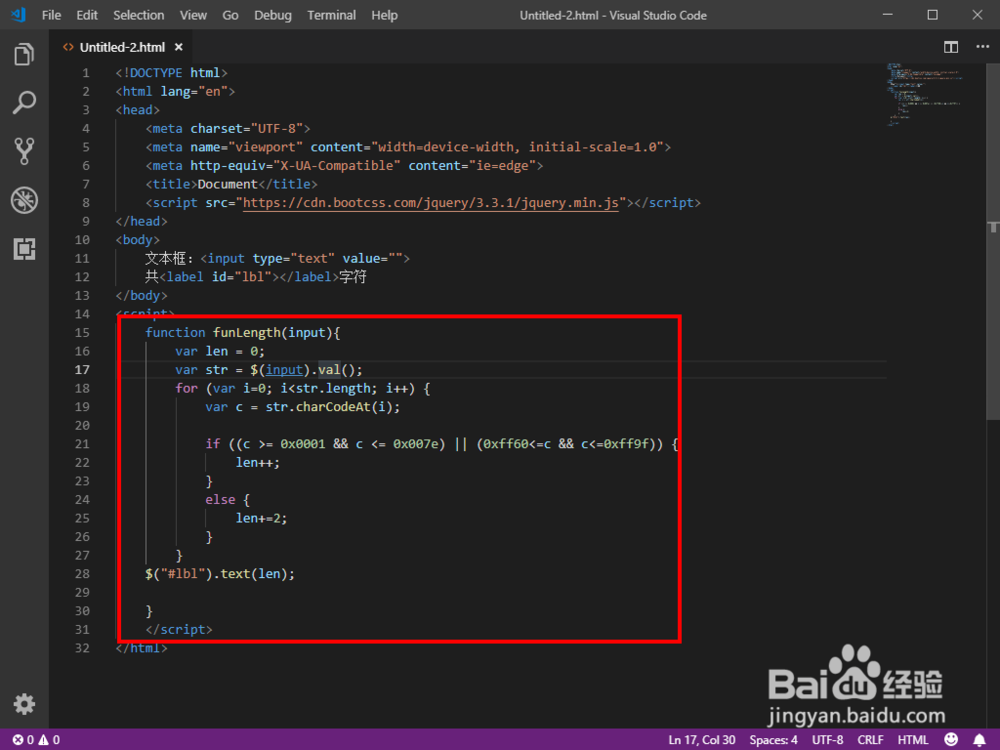Image resolution: width=1000 pixels, height=750 pixels.
Task: Click line number 21 in gutter
Action: pyautogui.click(x=82, y=444)
